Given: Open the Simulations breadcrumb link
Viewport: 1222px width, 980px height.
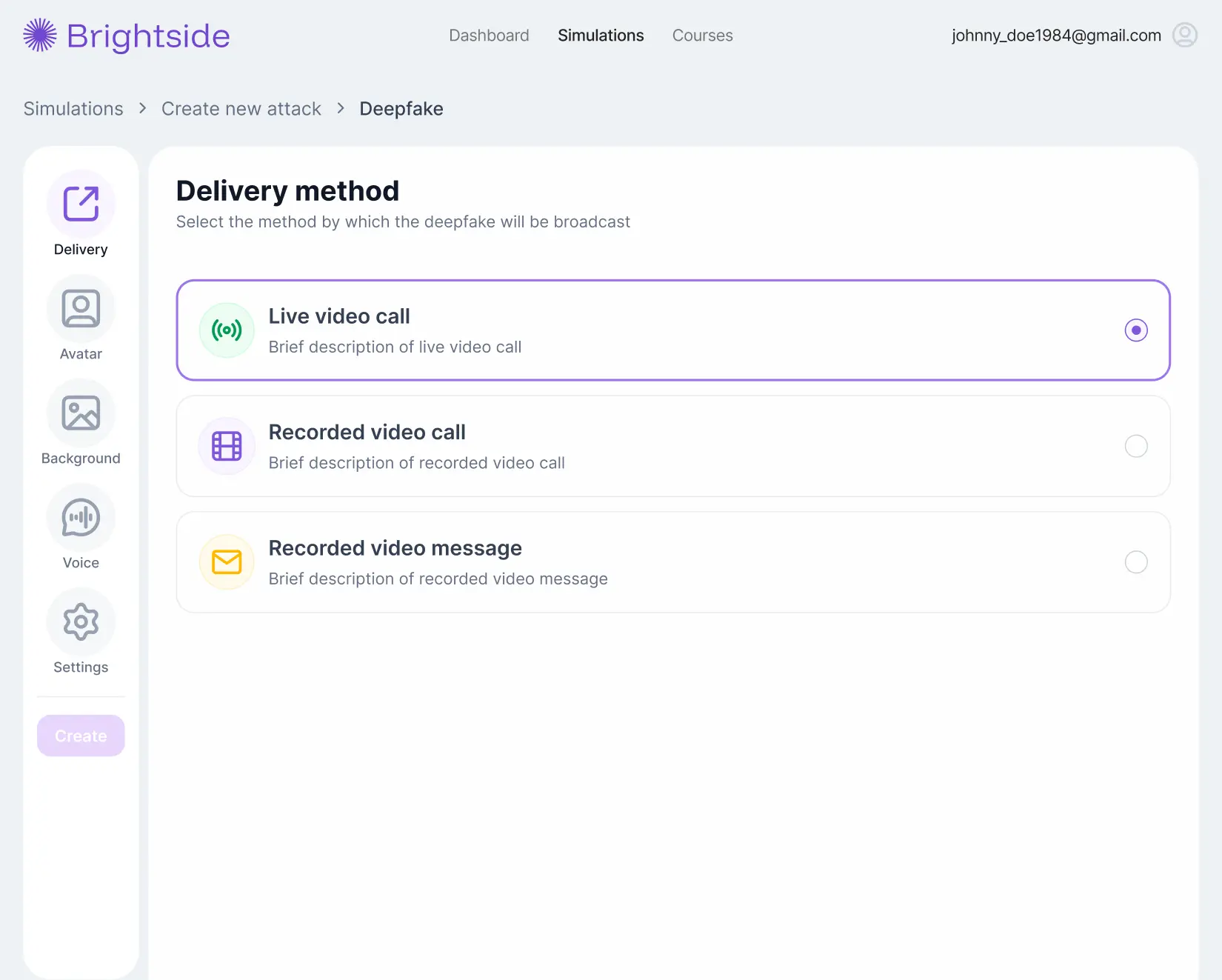Looking at the screenshot, I should point(73,108).
